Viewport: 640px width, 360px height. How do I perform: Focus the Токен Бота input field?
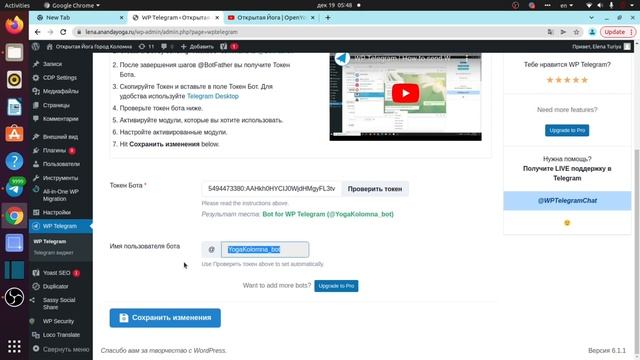[271, 189]
